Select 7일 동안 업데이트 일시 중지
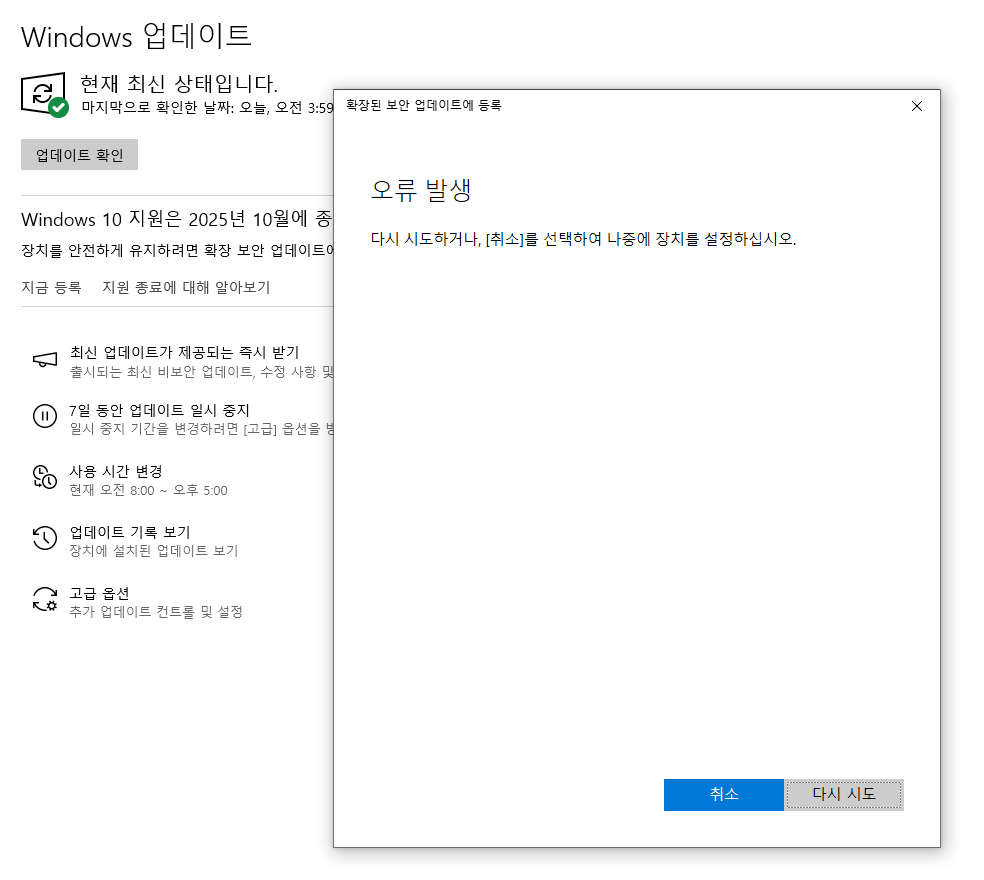The width and height of the screenshot is (984, 880). coord(159,410)
